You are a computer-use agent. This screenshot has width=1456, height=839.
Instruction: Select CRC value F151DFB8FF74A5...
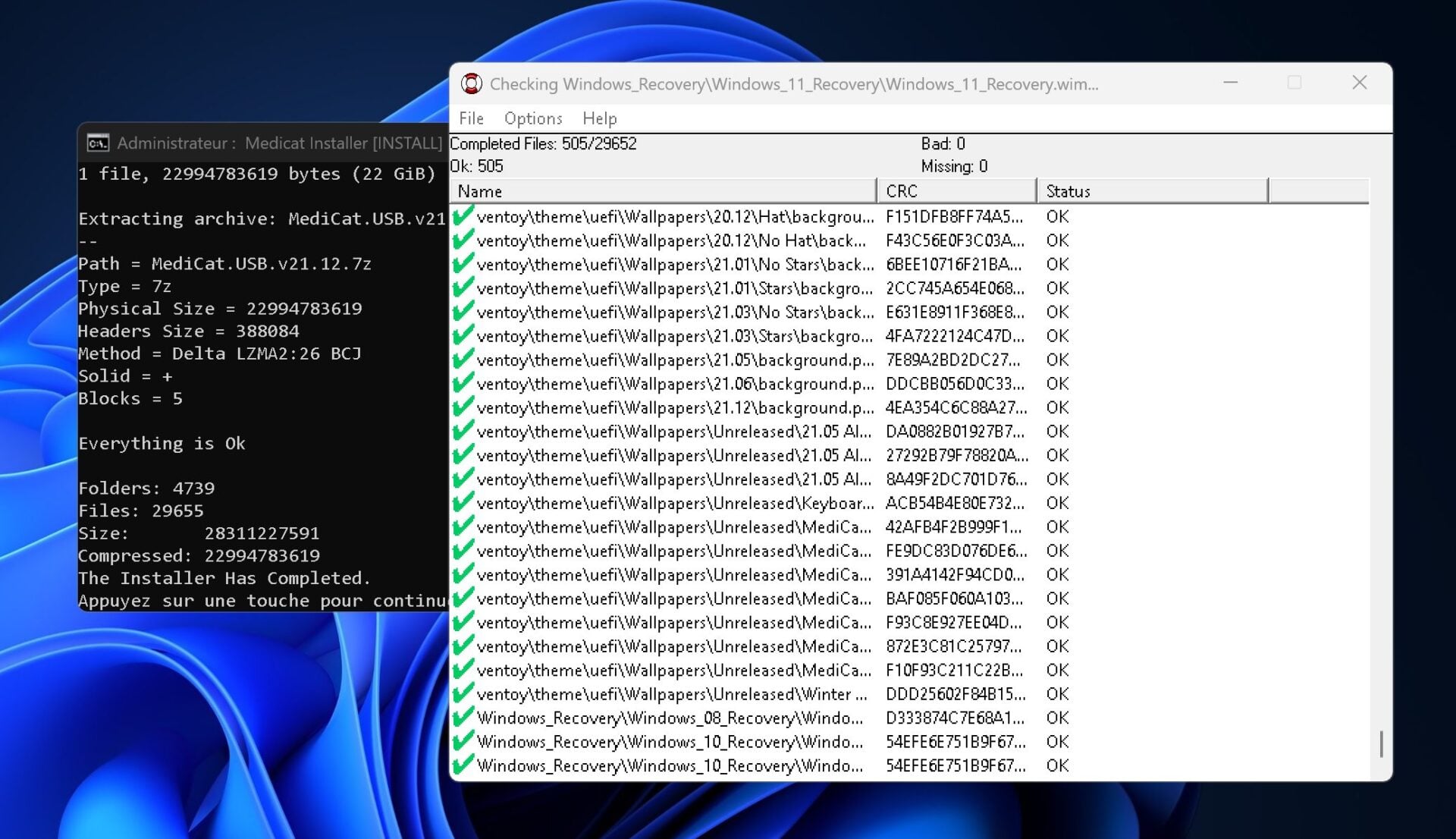tap(954, 217)
